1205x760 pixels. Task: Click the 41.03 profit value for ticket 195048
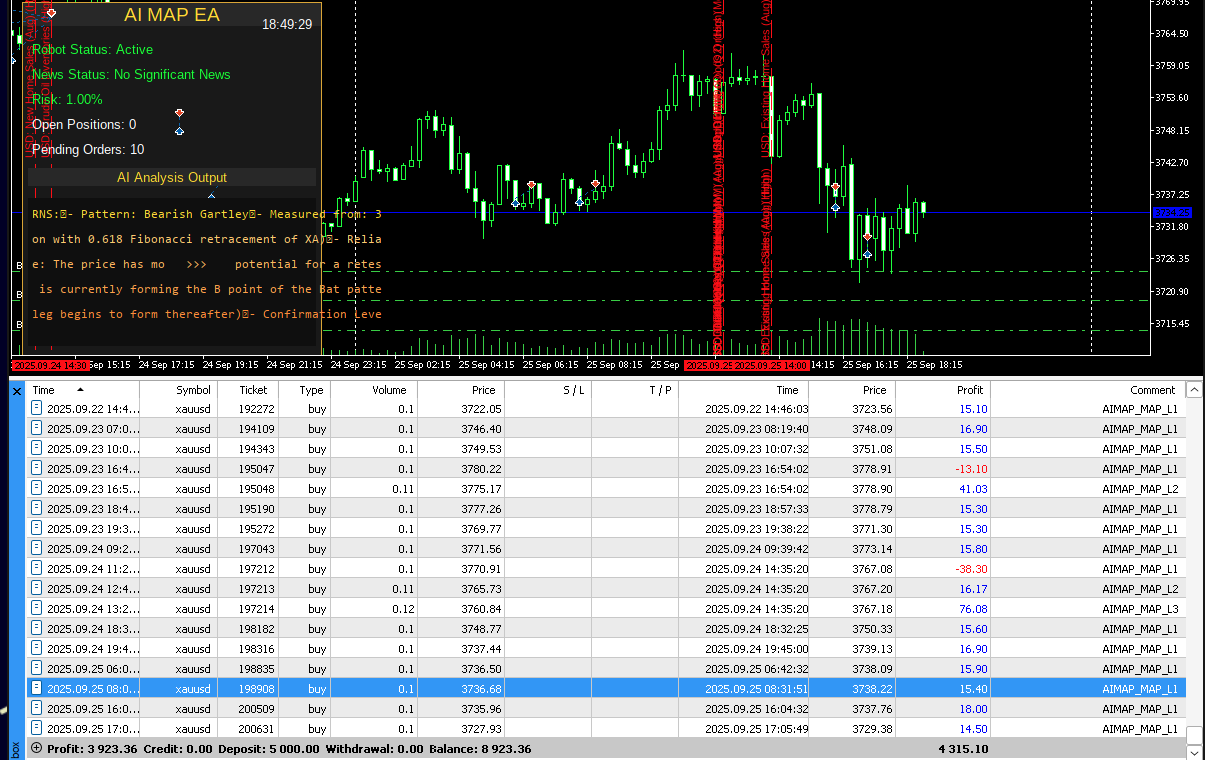(x=973, y=489)
